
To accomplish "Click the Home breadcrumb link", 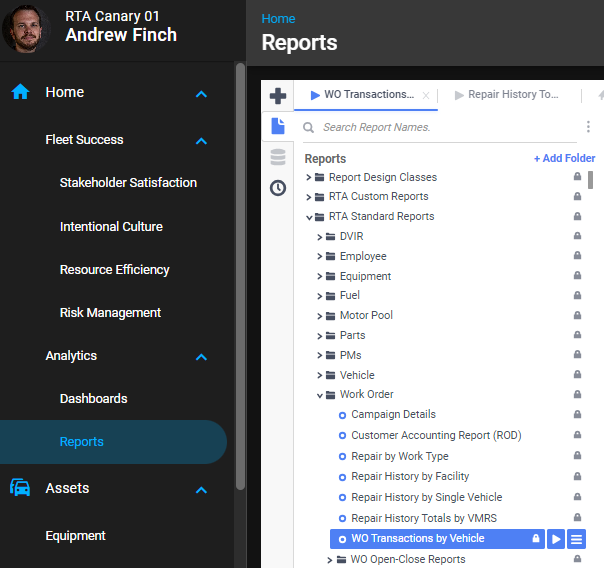I will click(x=278, y=19).
